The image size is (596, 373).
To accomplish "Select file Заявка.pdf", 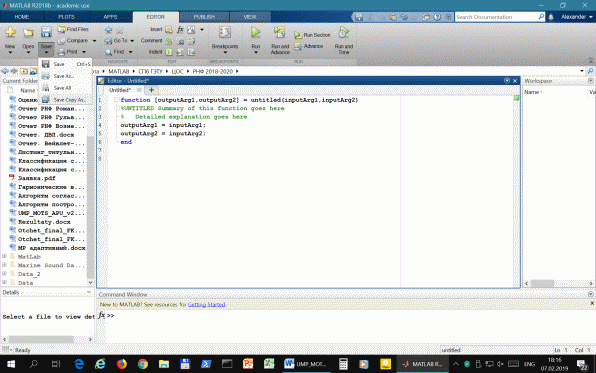I will [x=37, y=178].
